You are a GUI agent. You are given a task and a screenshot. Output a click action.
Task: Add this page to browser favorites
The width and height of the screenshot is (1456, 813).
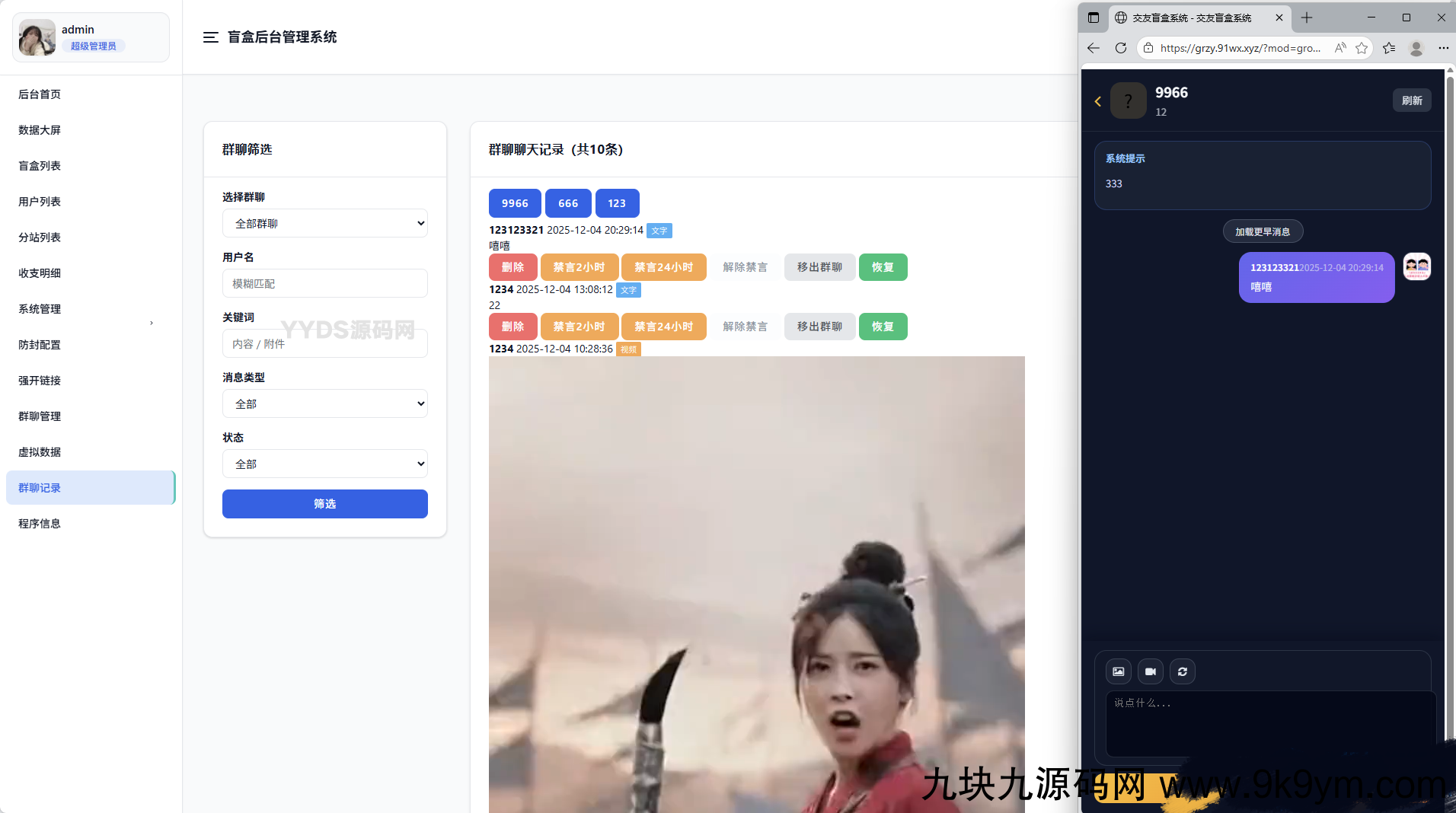tap(1362, 48)
